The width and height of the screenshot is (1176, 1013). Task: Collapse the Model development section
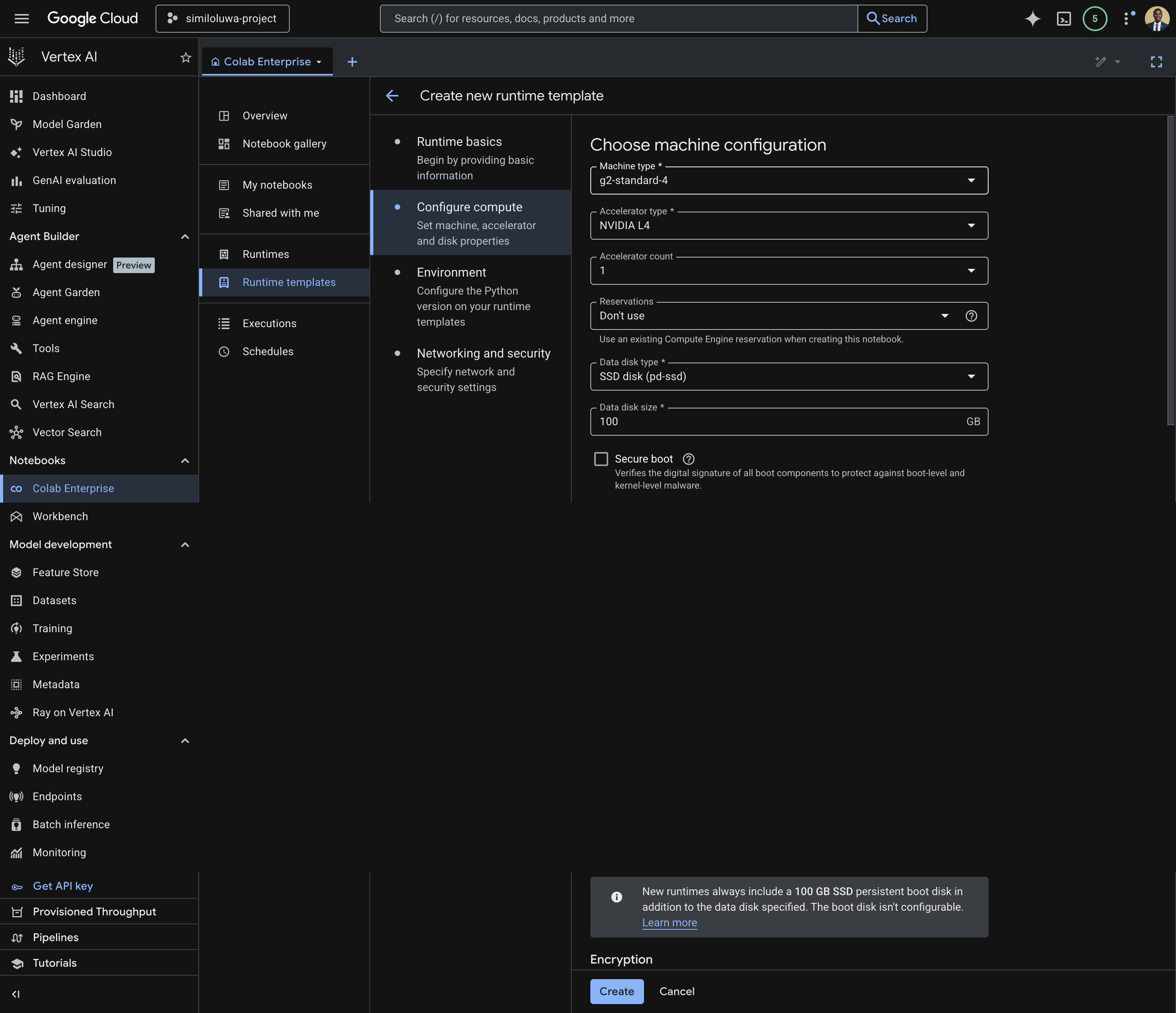coord(185,545)
